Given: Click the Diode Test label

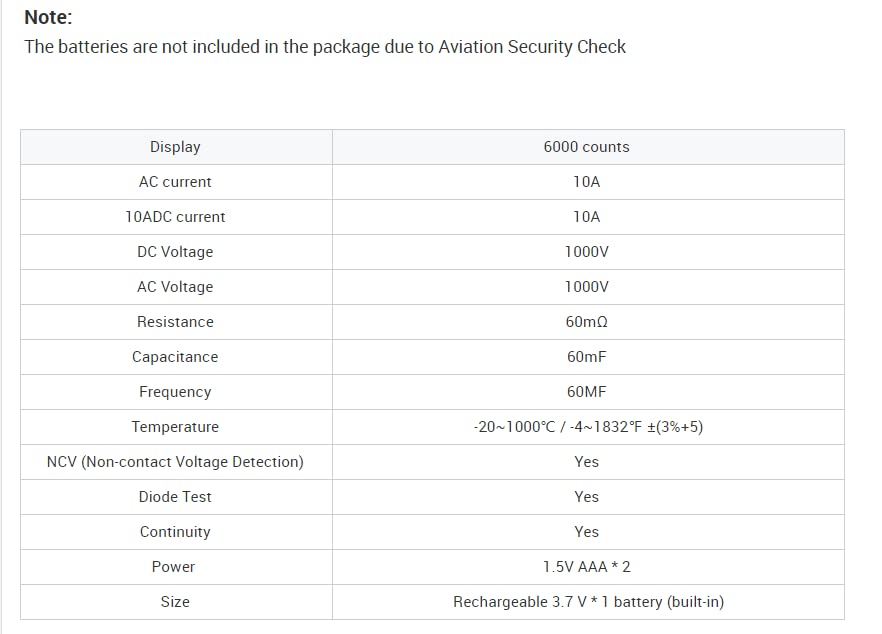Looking at the screenshot, I should tap(175, 497).
